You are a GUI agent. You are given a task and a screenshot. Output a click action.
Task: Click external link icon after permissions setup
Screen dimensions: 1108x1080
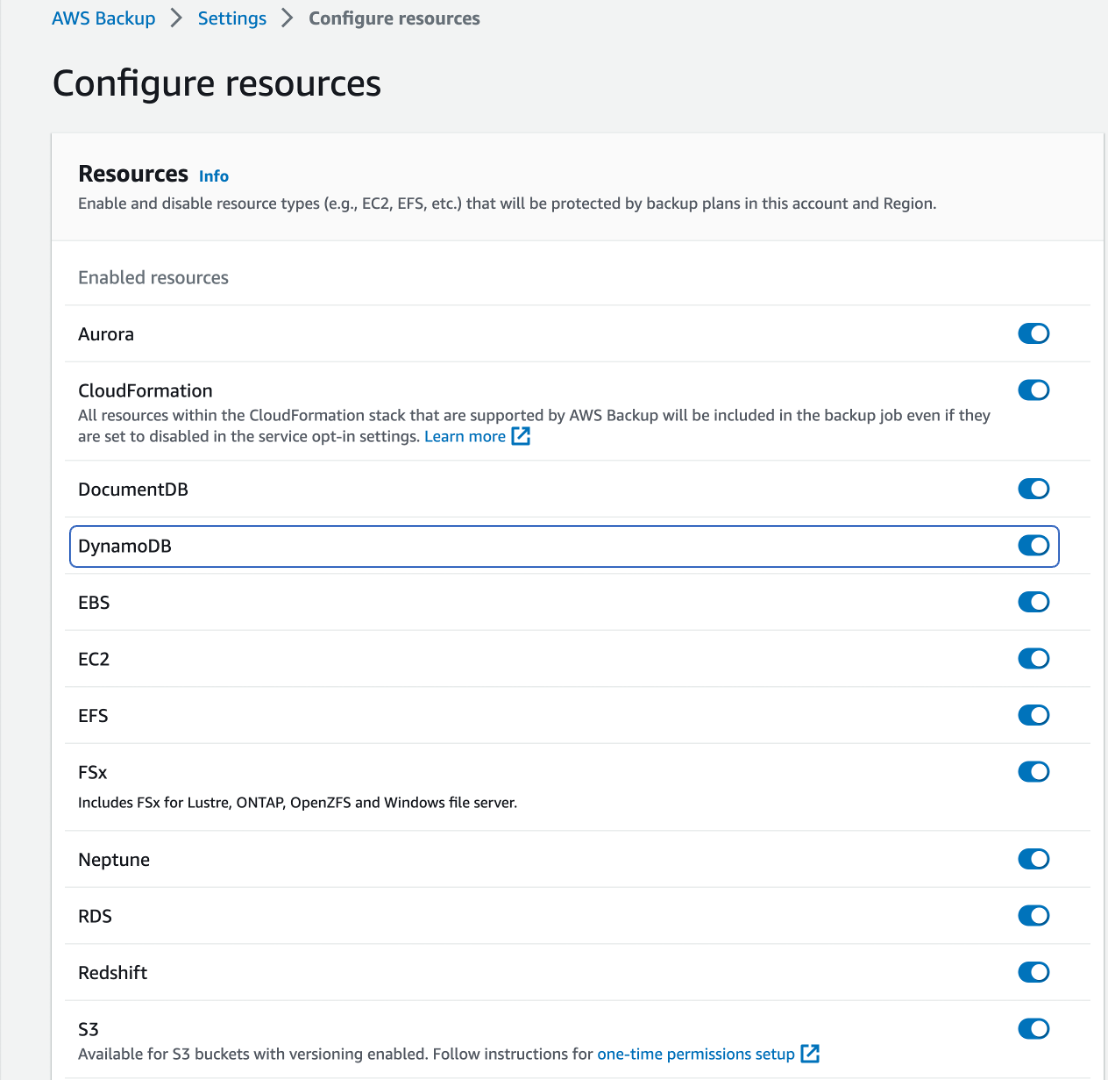pyautogui.click(x=810, y=1054)
